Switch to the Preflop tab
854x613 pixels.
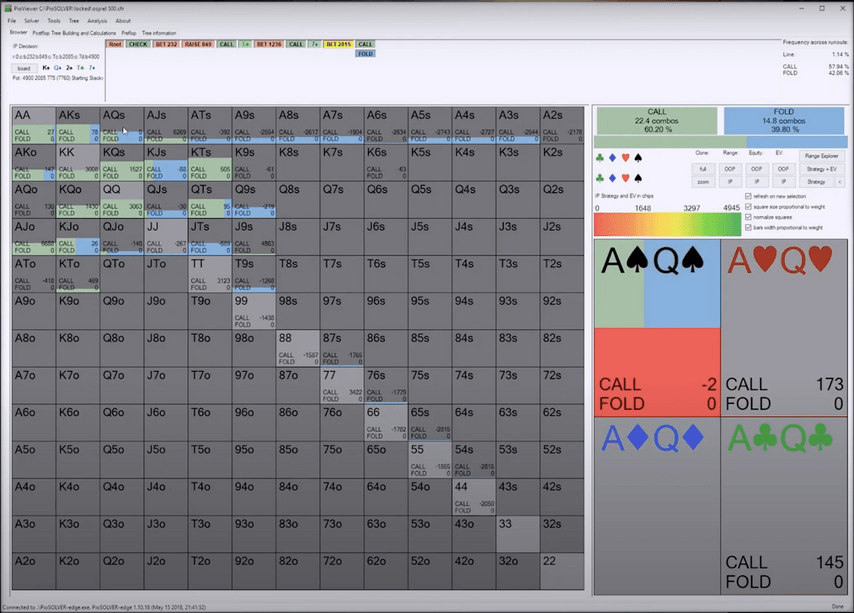point(129,33)
